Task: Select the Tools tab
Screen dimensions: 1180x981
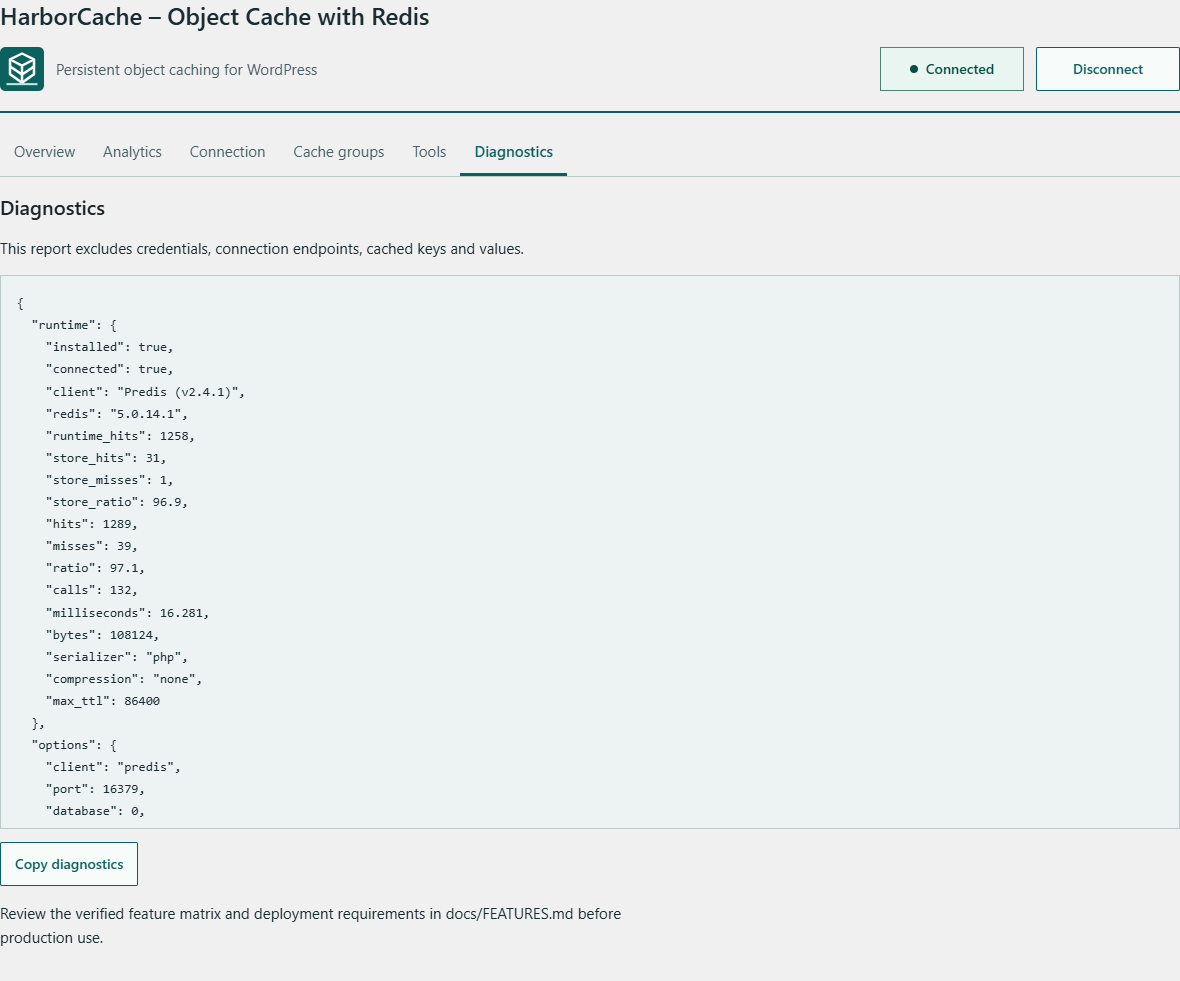Action: (x=429, y=152)
